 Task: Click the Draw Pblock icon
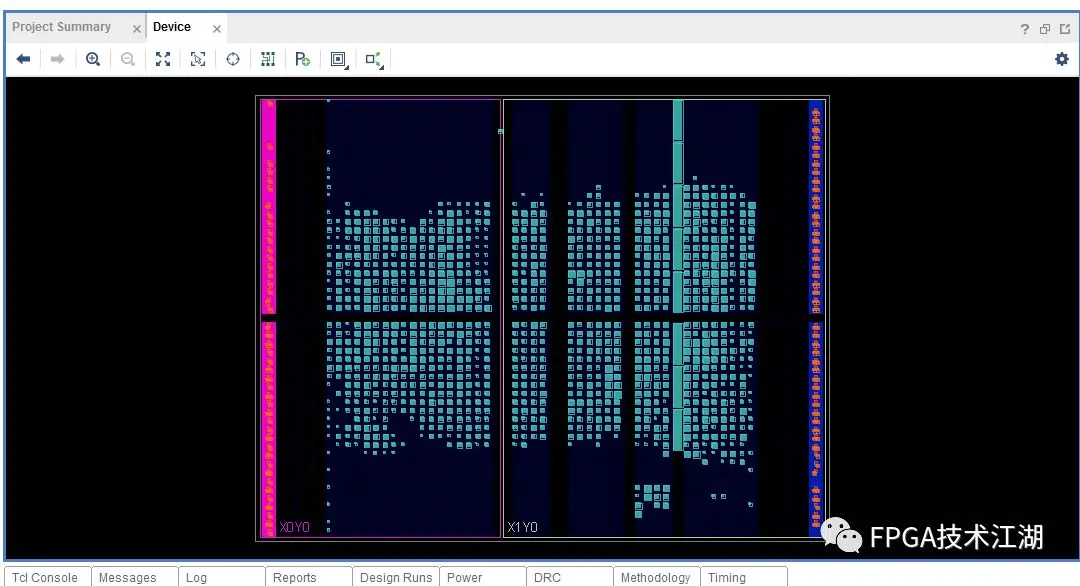pos(303,59)
